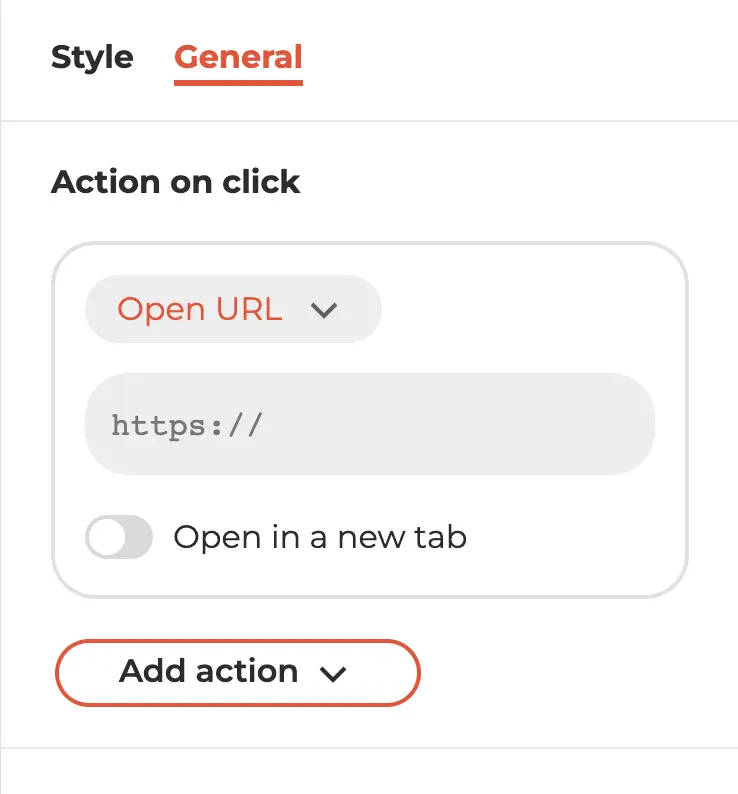Enable the Open in a new tab switch
The height and width of the screenshot is (794, 738).
pos(119,537)
